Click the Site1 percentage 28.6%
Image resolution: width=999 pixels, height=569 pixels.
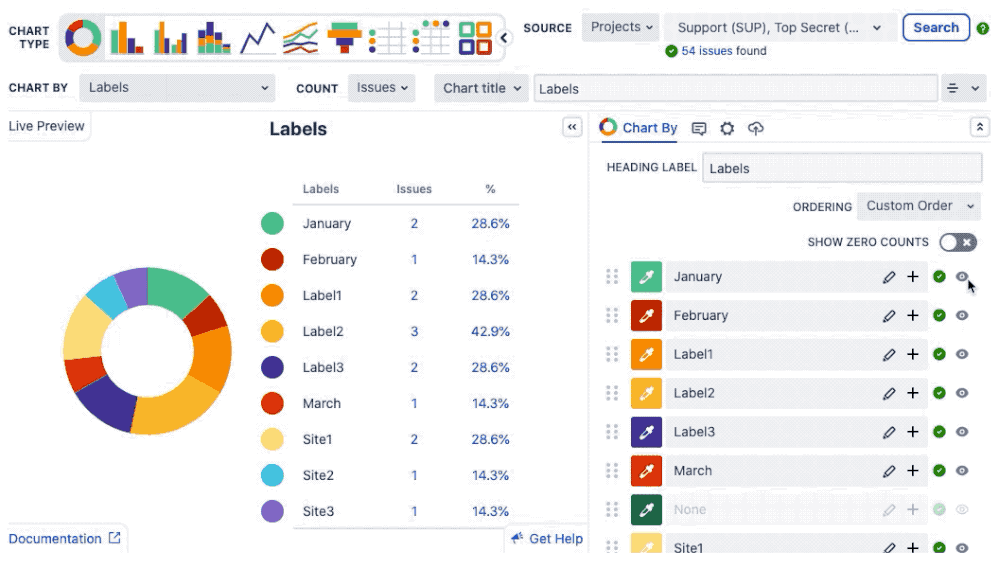(x=490, y=440)
